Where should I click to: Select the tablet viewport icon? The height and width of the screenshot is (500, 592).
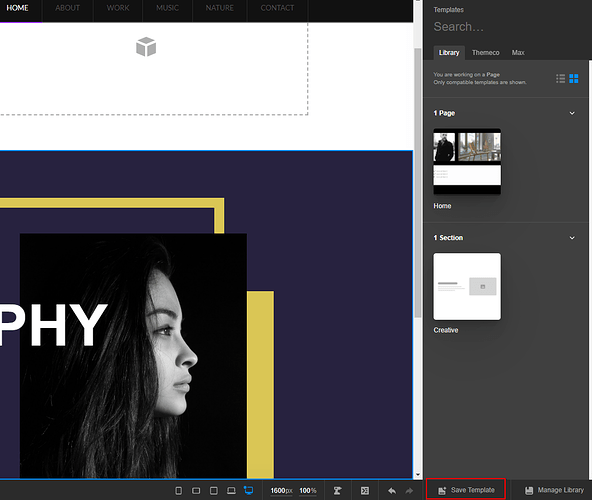tap(214, 491)
